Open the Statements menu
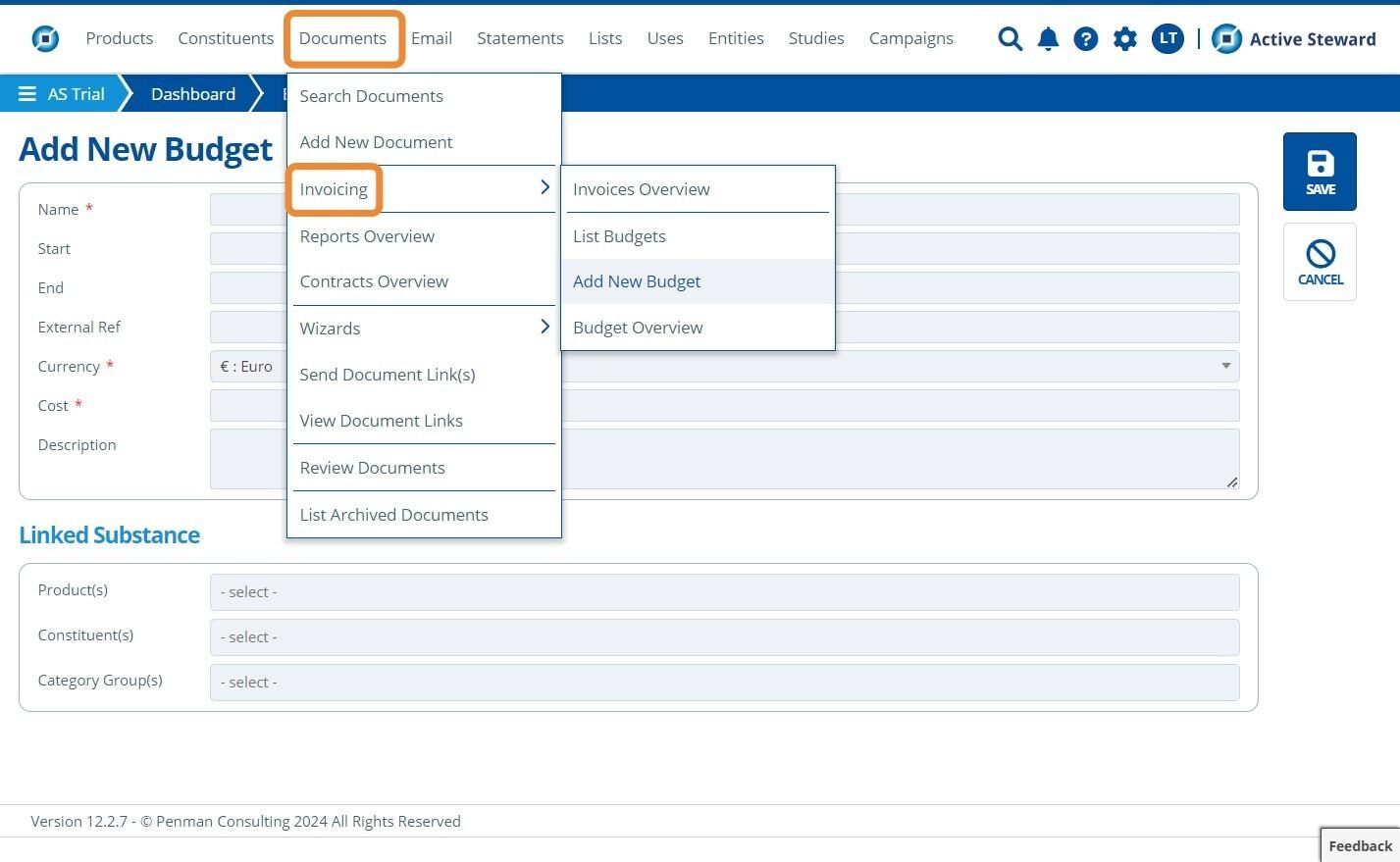 click(520, 38)
